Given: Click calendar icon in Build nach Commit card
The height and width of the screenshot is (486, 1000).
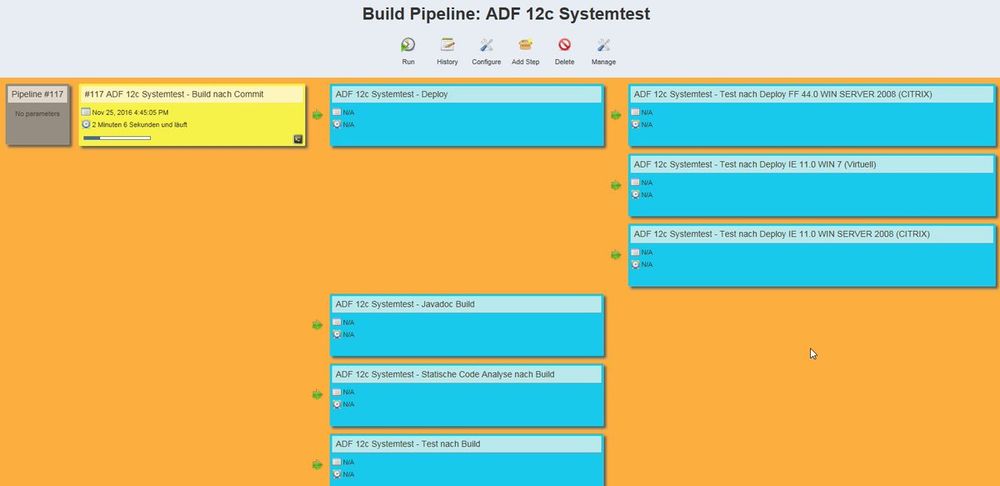Looking at the screenshot, I should pos(86,112).
